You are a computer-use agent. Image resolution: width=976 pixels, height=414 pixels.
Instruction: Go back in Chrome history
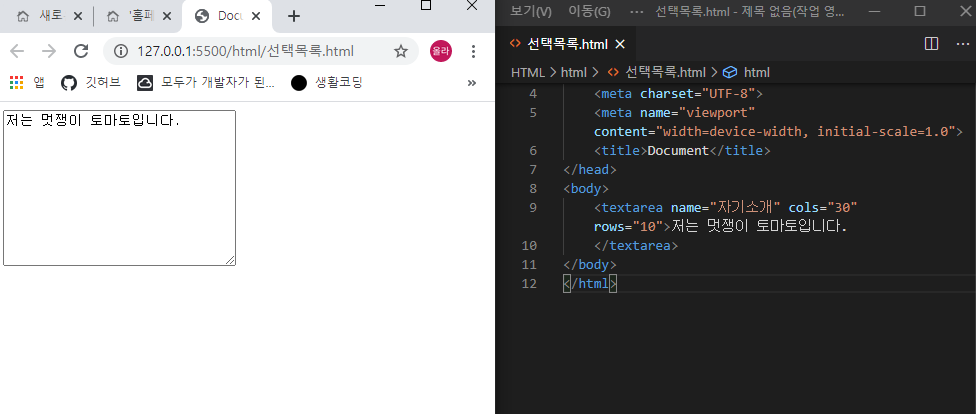[17, 51]
